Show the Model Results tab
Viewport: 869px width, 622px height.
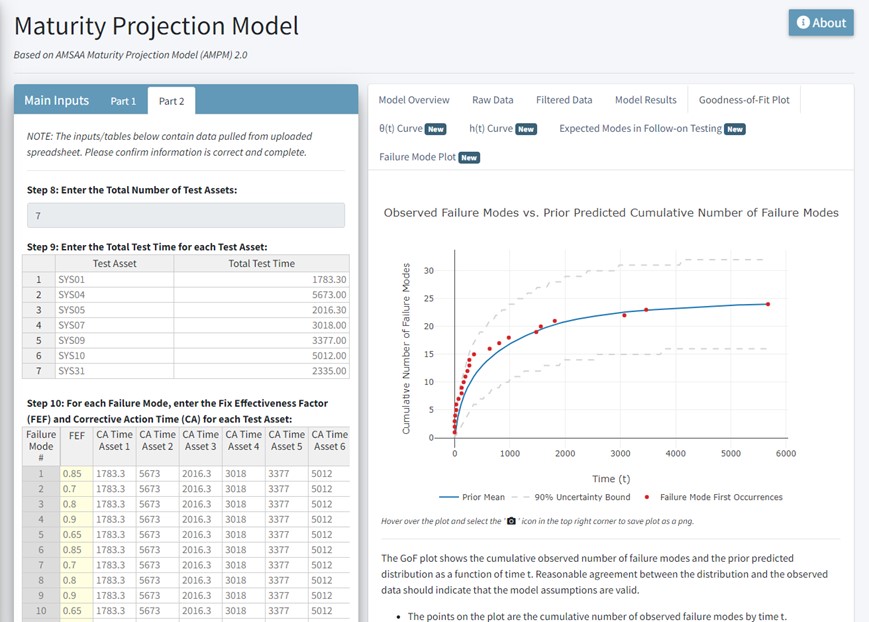pos(645,100)
